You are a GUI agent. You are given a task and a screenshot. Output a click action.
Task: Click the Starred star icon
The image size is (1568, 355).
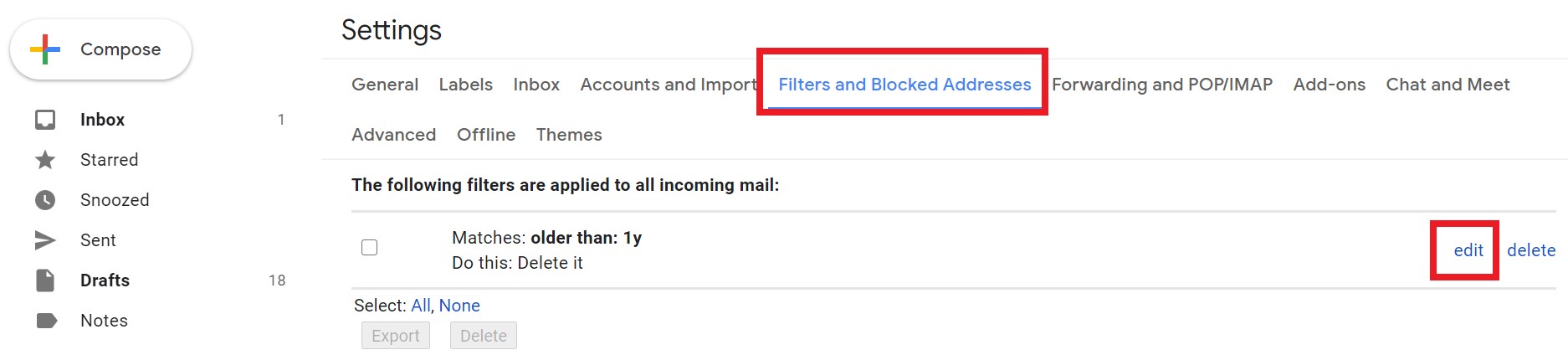45,160
